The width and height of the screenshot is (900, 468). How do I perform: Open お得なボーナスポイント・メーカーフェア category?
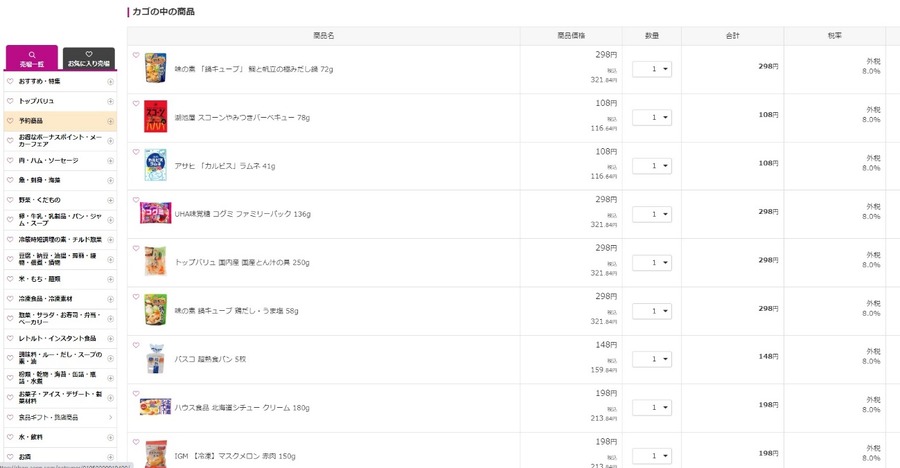coord(60,141)
